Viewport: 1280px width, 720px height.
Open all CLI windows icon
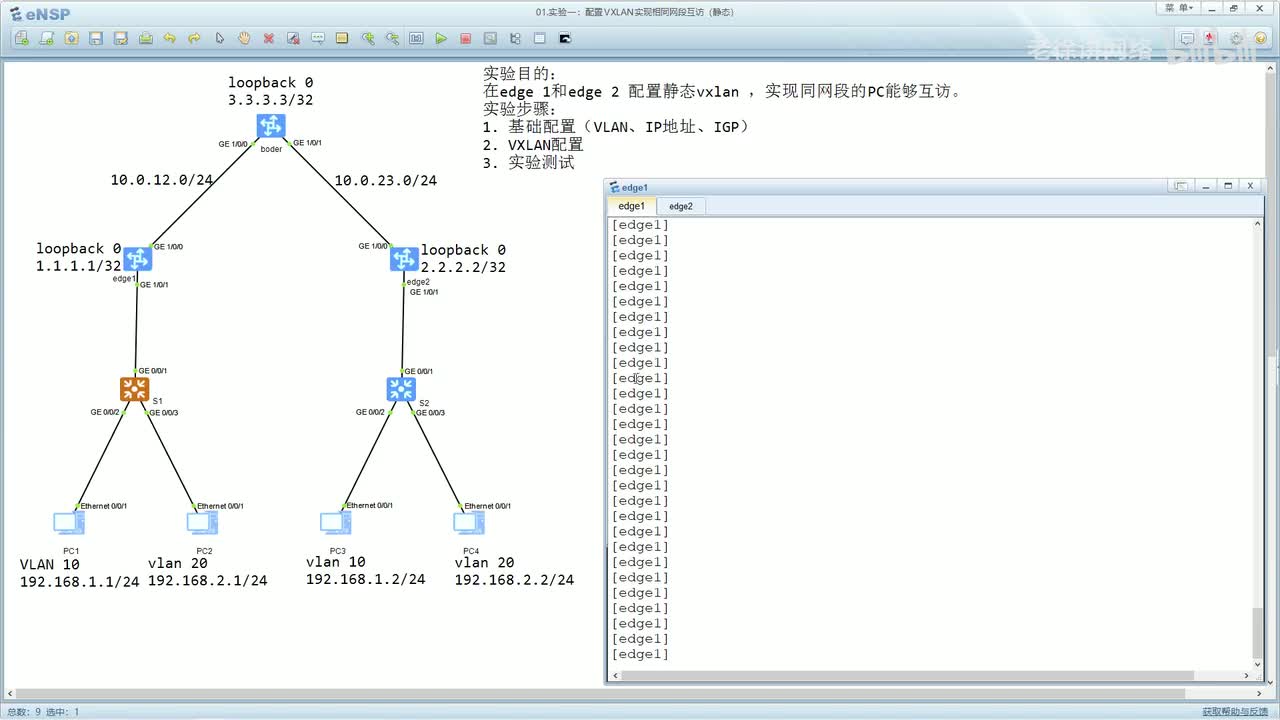565,39
